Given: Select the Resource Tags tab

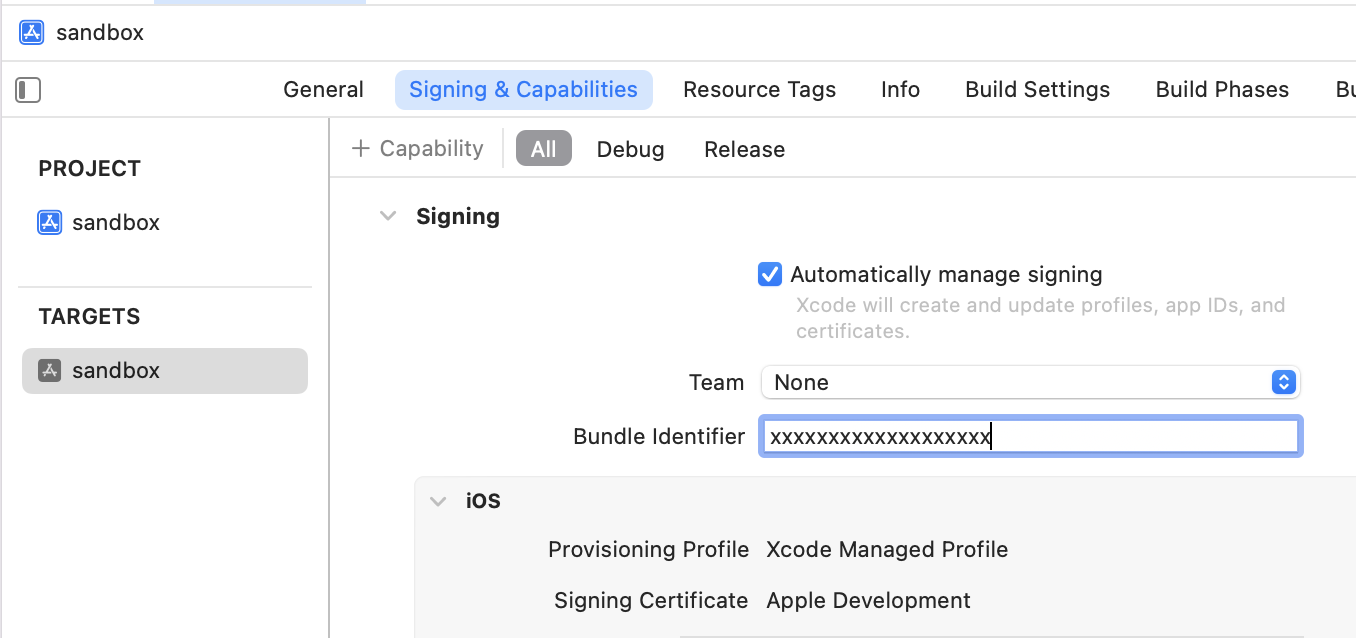Looking at the screenshot, I should pos(759,90).
